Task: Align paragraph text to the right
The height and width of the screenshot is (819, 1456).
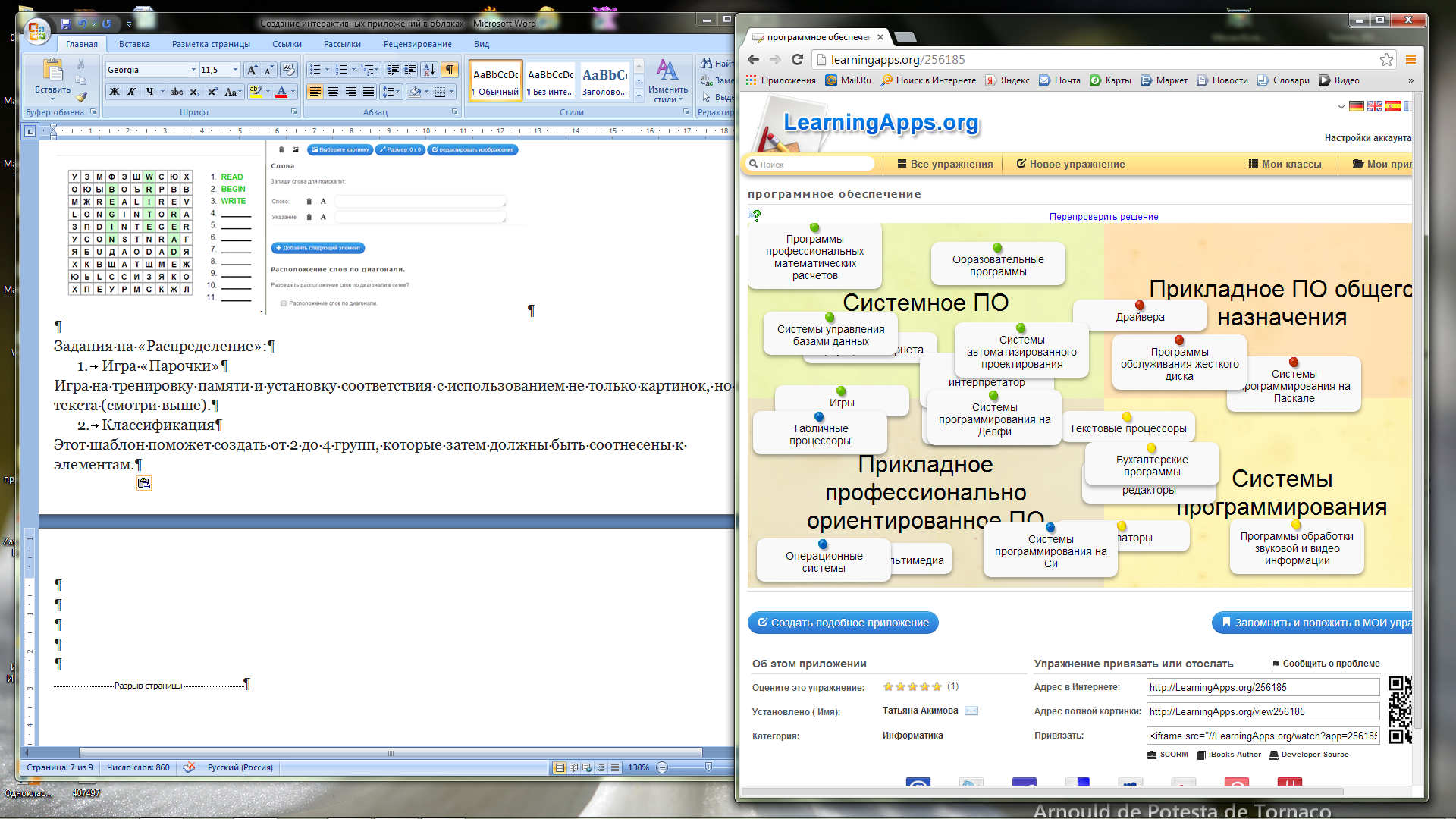Action: pyautogui.click(x=350, y=92)
